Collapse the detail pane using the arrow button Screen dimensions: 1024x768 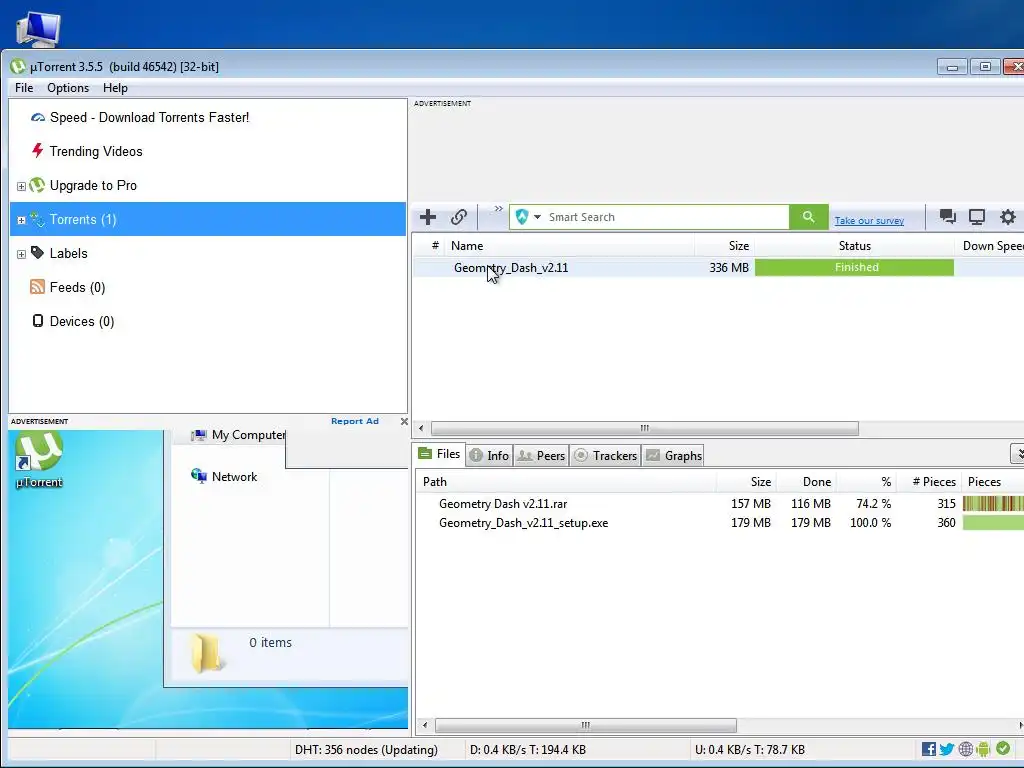coord(1017,453)
